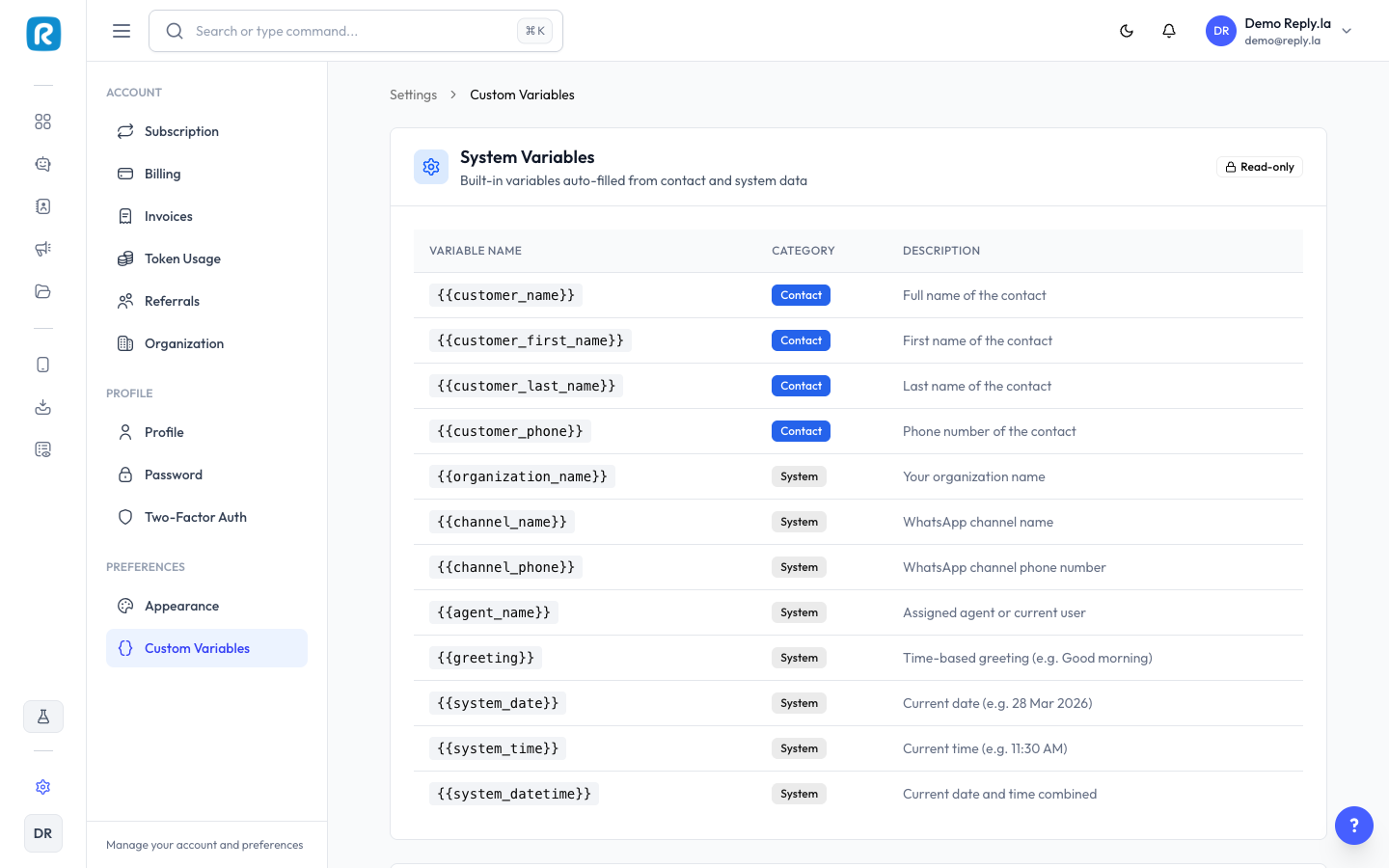Click the VARIABLE NAME column header
Screen dimensions: 1389x868
pos(476,251)
